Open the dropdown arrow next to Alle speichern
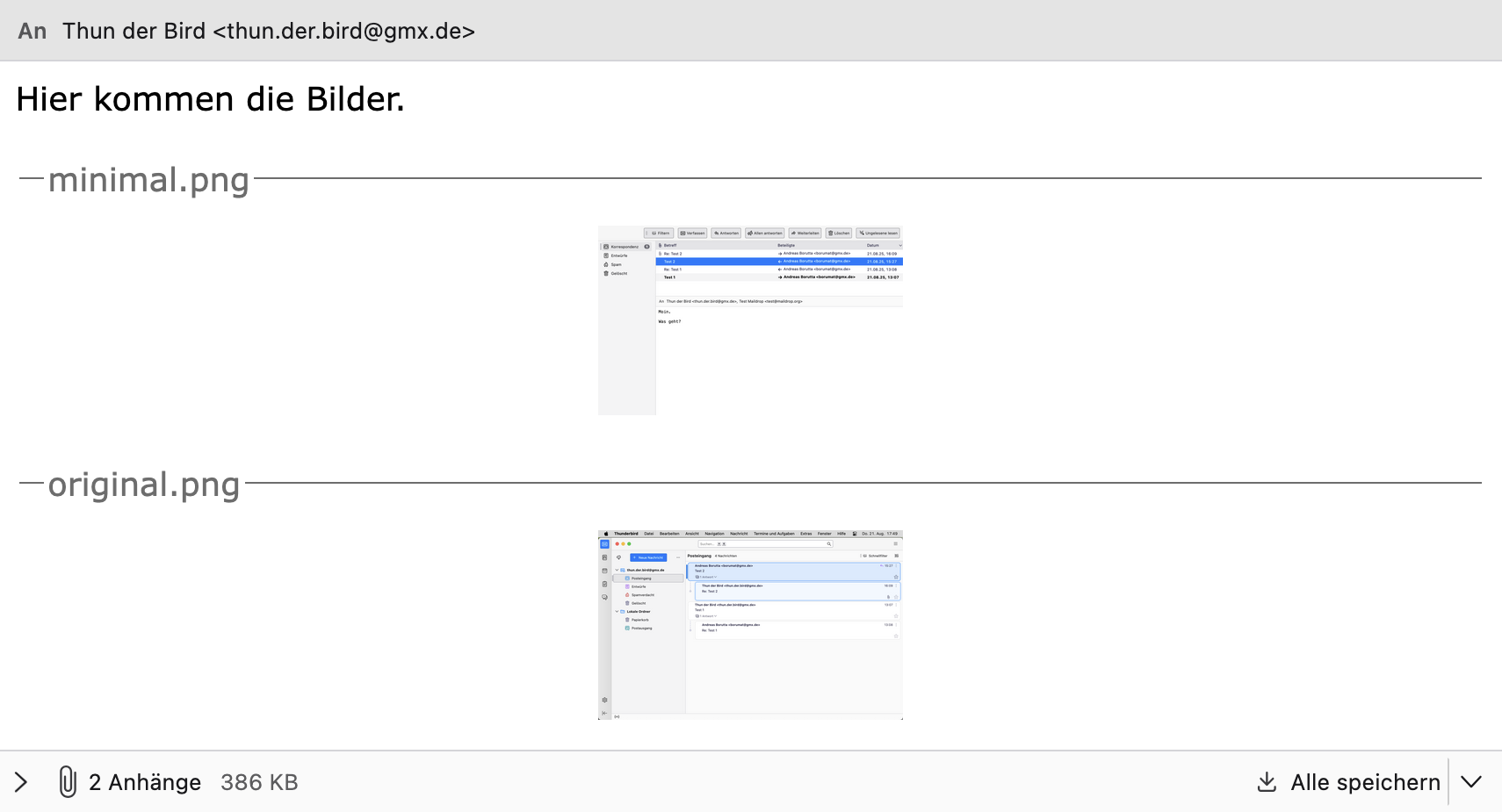This screenshot has height=812, width=1502. (x=1471, y=782)
